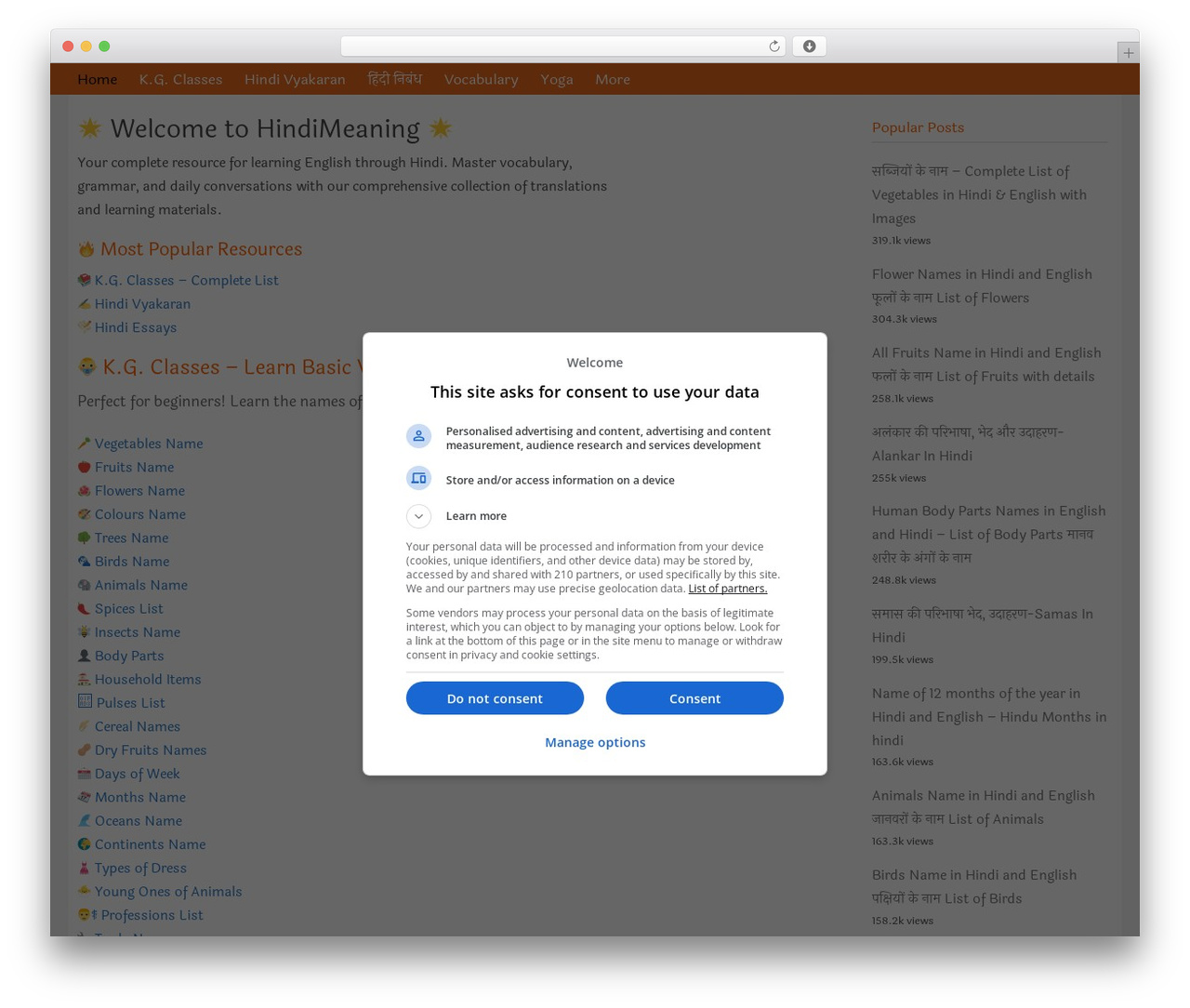The height and width of the screenshot is (1008, 1190).
Task: Add a new browser tab with plus
Action: point(1128,53)
